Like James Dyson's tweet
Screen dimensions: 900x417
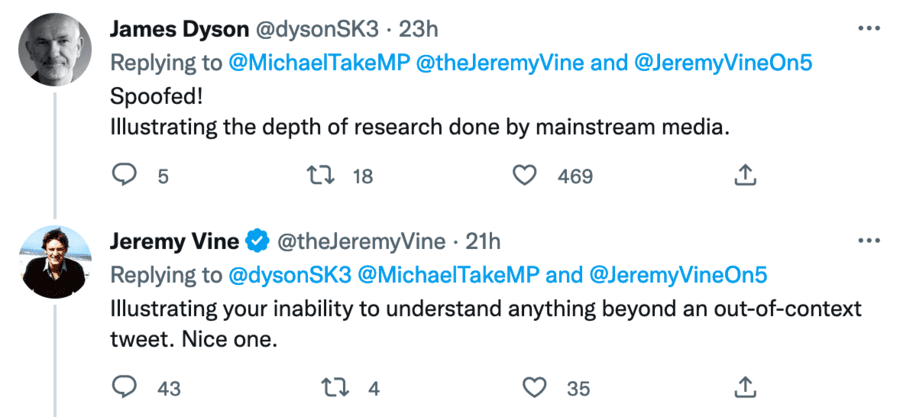pos(525,176)
